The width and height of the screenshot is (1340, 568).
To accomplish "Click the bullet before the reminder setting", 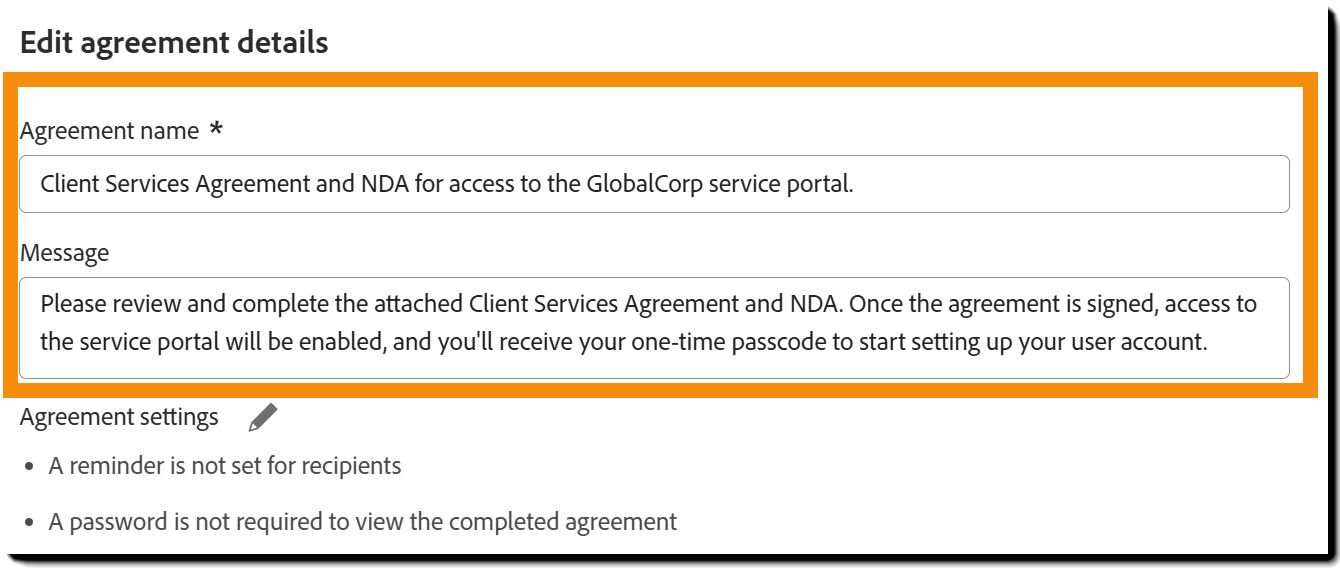I will (x=29, y=467).
